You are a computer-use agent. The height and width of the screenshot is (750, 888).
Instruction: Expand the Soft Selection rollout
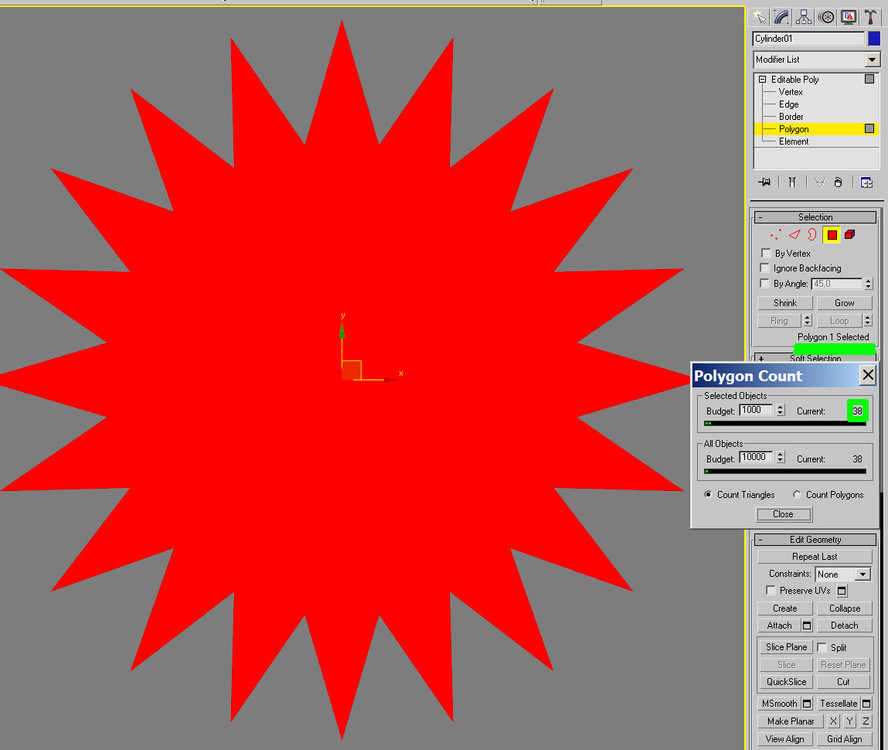click(x=815, y=358)
